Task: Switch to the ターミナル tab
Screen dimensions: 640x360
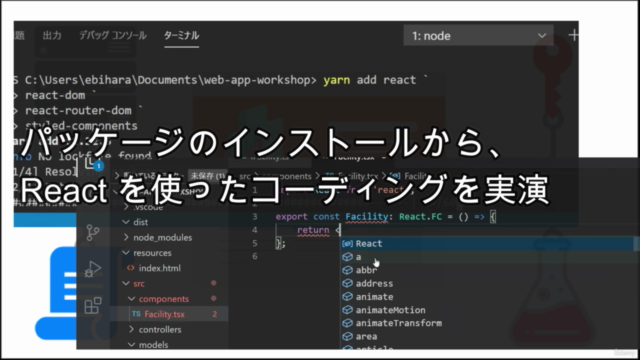Action: [181, 36]
